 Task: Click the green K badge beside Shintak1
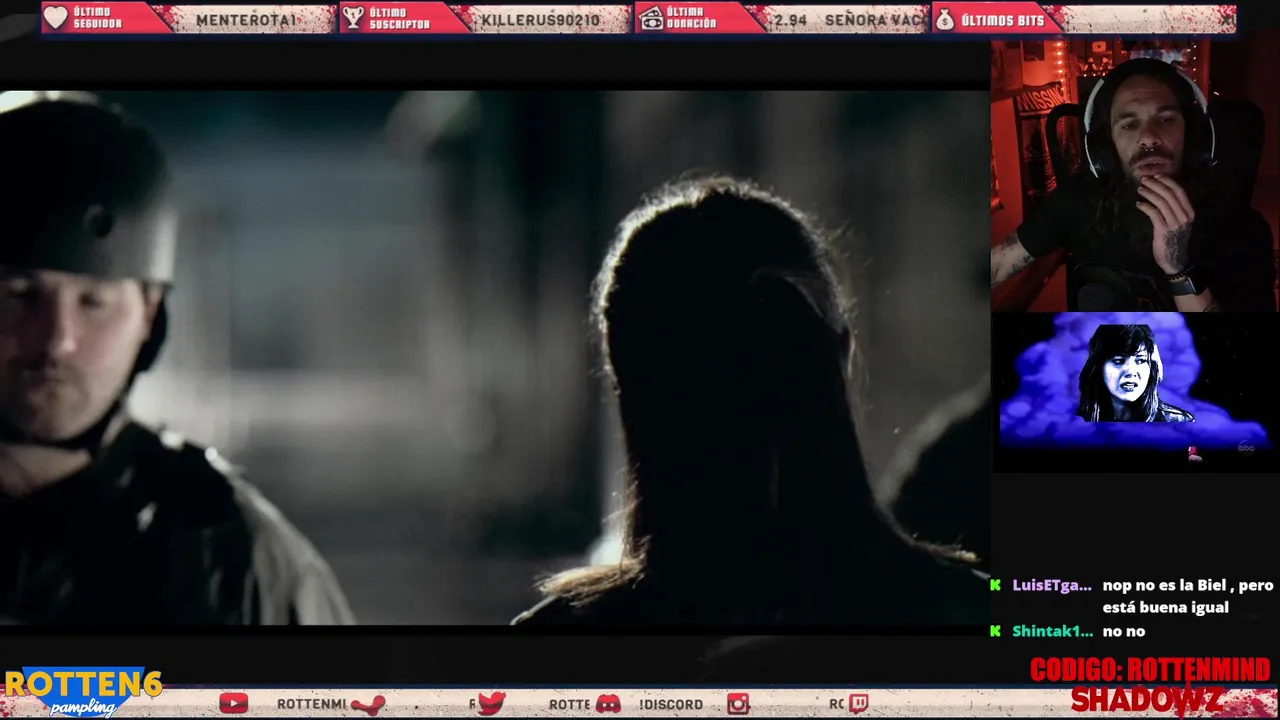pos(995,631)
